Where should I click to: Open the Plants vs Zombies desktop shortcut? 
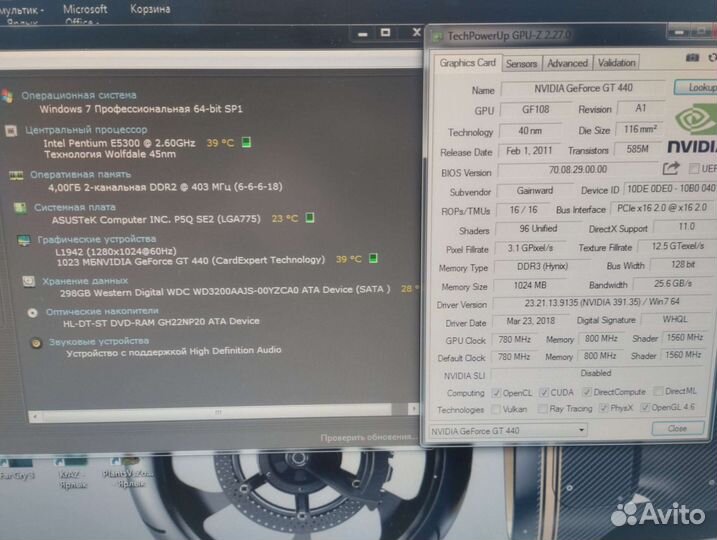click(128, 472)
